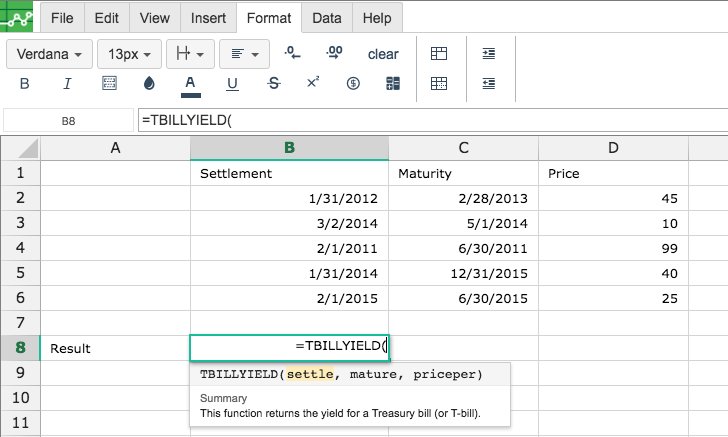
Task: Click the formula bar input field
Action: click(x=430, y=120)
